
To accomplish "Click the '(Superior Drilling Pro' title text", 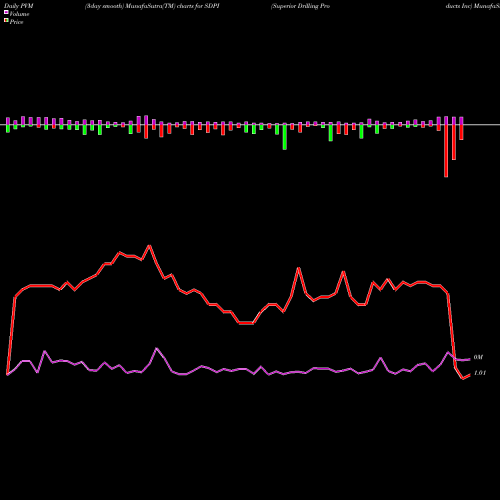I will 300,6.
